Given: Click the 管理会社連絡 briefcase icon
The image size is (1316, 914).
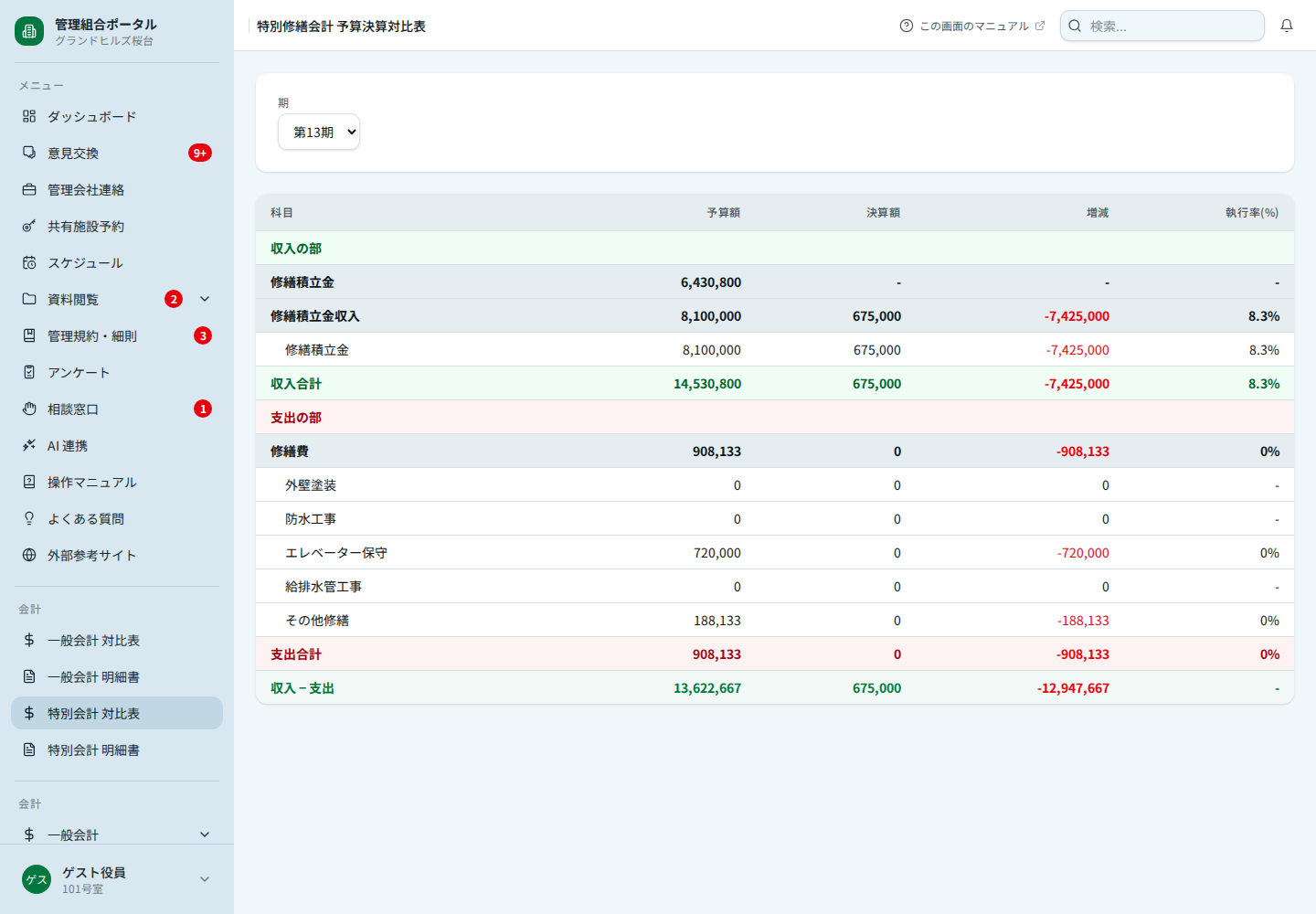Looking at the screenshot, I should click(29, 189).
